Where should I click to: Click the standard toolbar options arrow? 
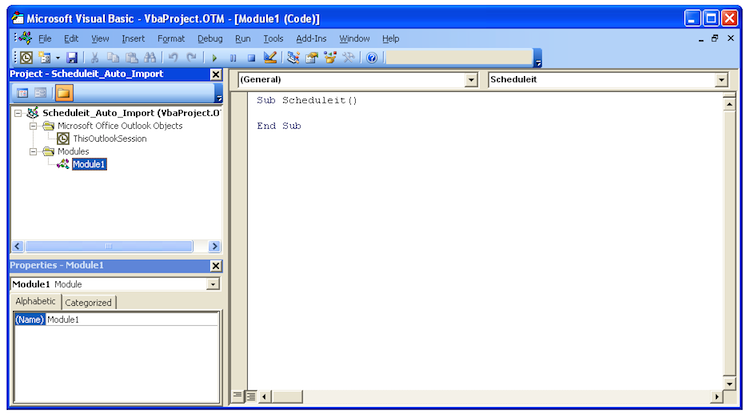point(538,58)
